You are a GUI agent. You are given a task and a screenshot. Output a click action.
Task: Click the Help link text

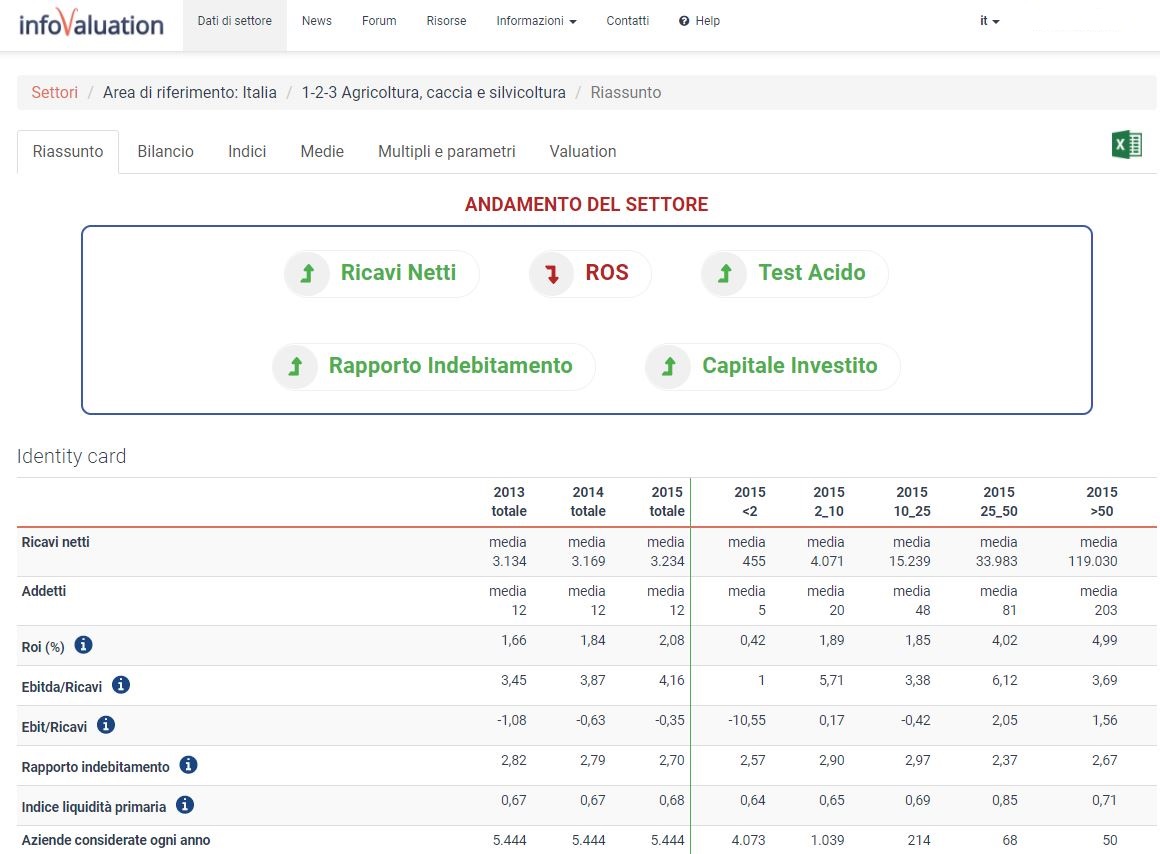(x=707, y=21)
